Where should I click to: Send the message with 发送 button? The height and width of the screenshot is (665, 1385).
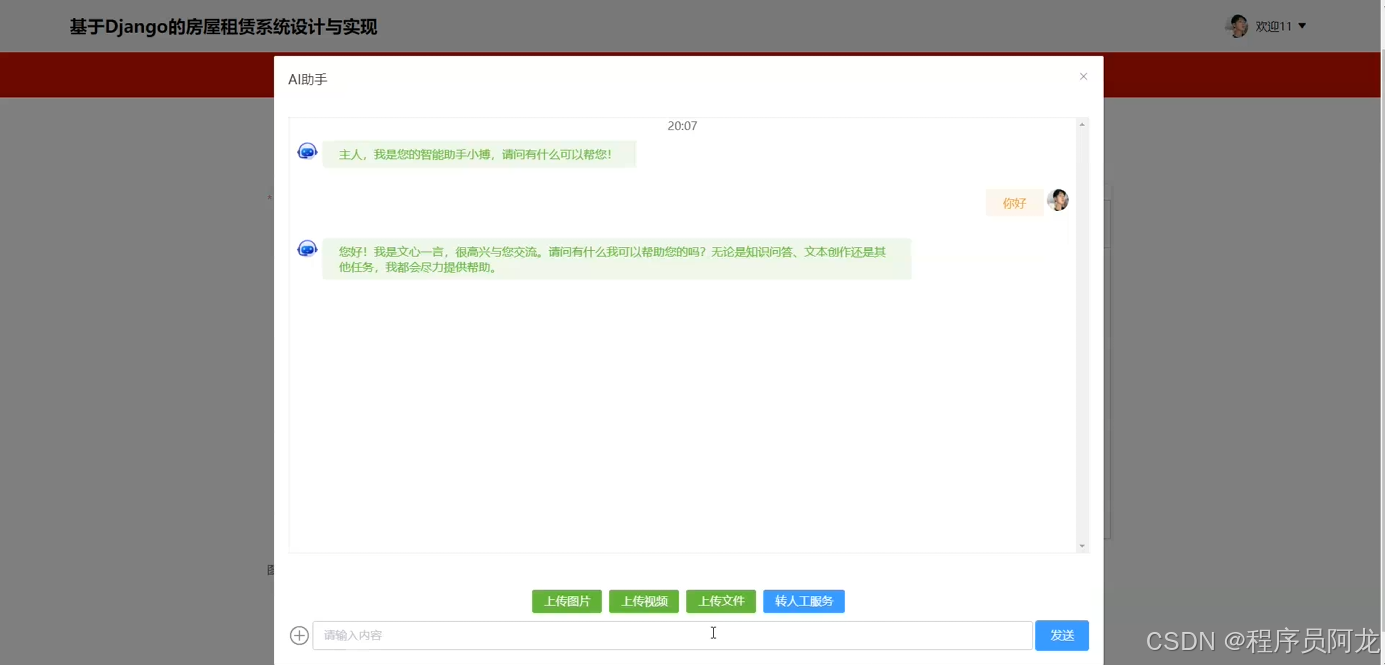pos(1062,635)
